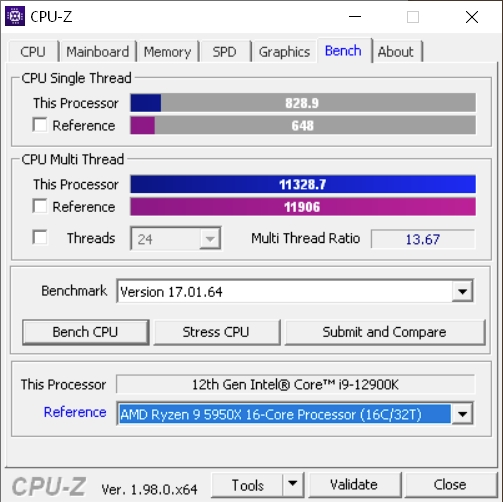The image size is (503, 502).
Task: Open the threads count combo box
Action: click(176, 239)
